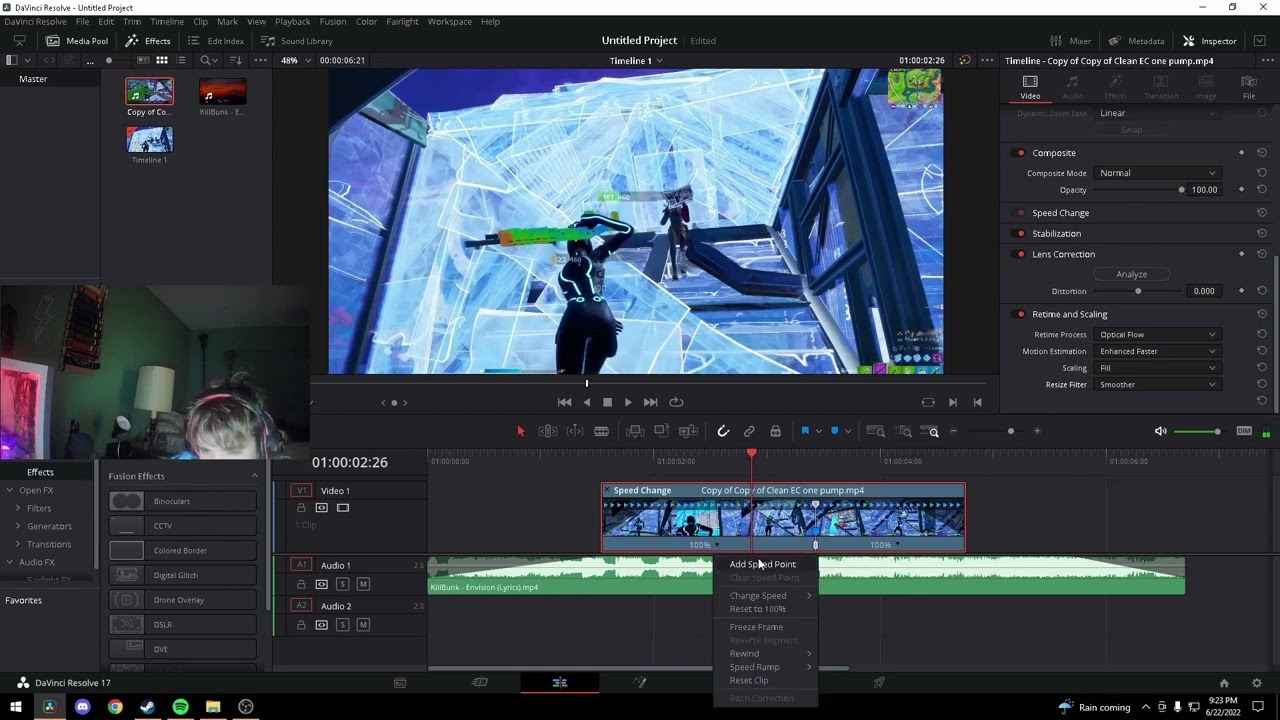The width and height of the screenshot is (1280, 720).
Task: Click the Replace Clip tool icon
Action: pyautogui.click(x=688, y=431)
